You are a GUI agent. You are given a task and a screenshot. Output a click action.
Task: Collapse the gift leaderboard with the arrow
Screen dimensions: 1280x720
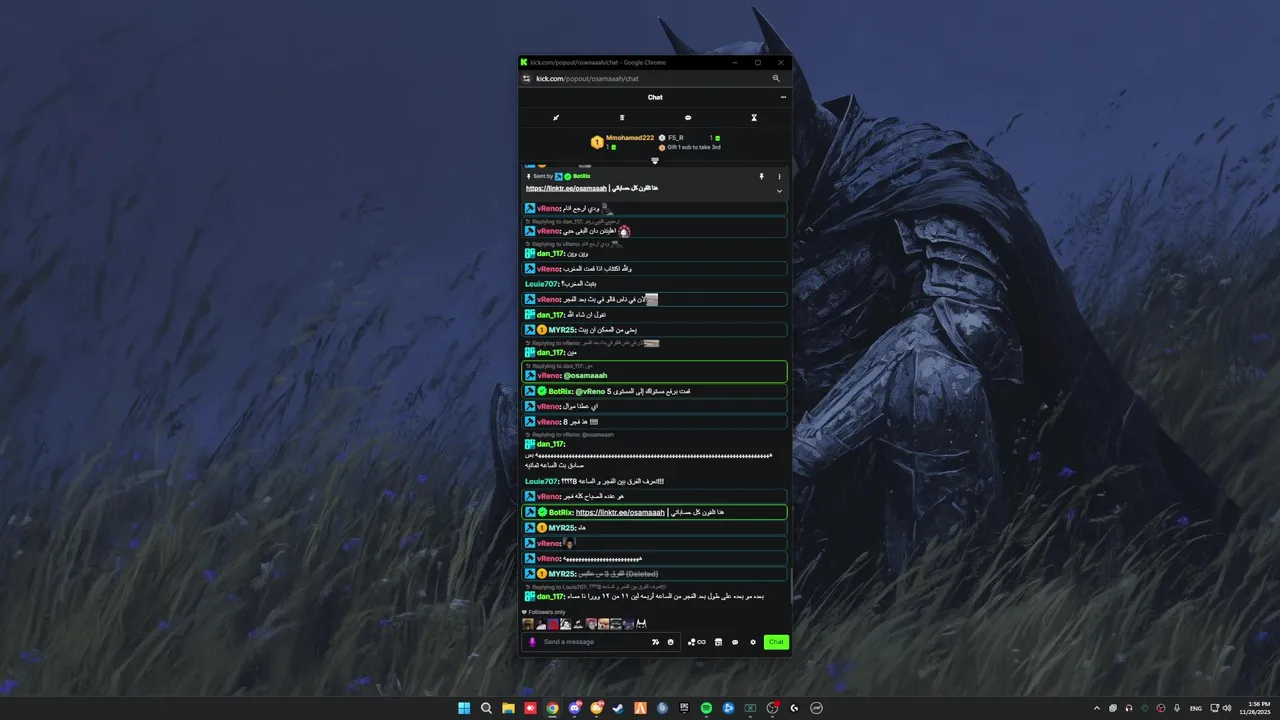tap(655, 160)
